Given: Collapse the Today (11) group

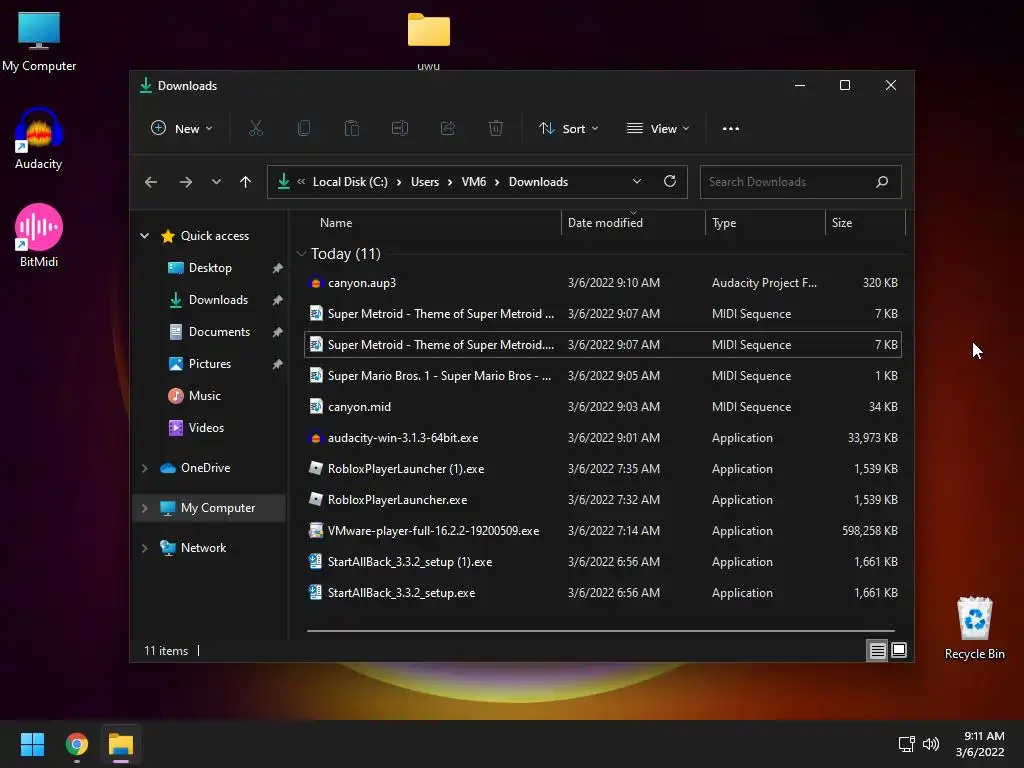Looking at the screenshot, I should click(x=300, y=253).
